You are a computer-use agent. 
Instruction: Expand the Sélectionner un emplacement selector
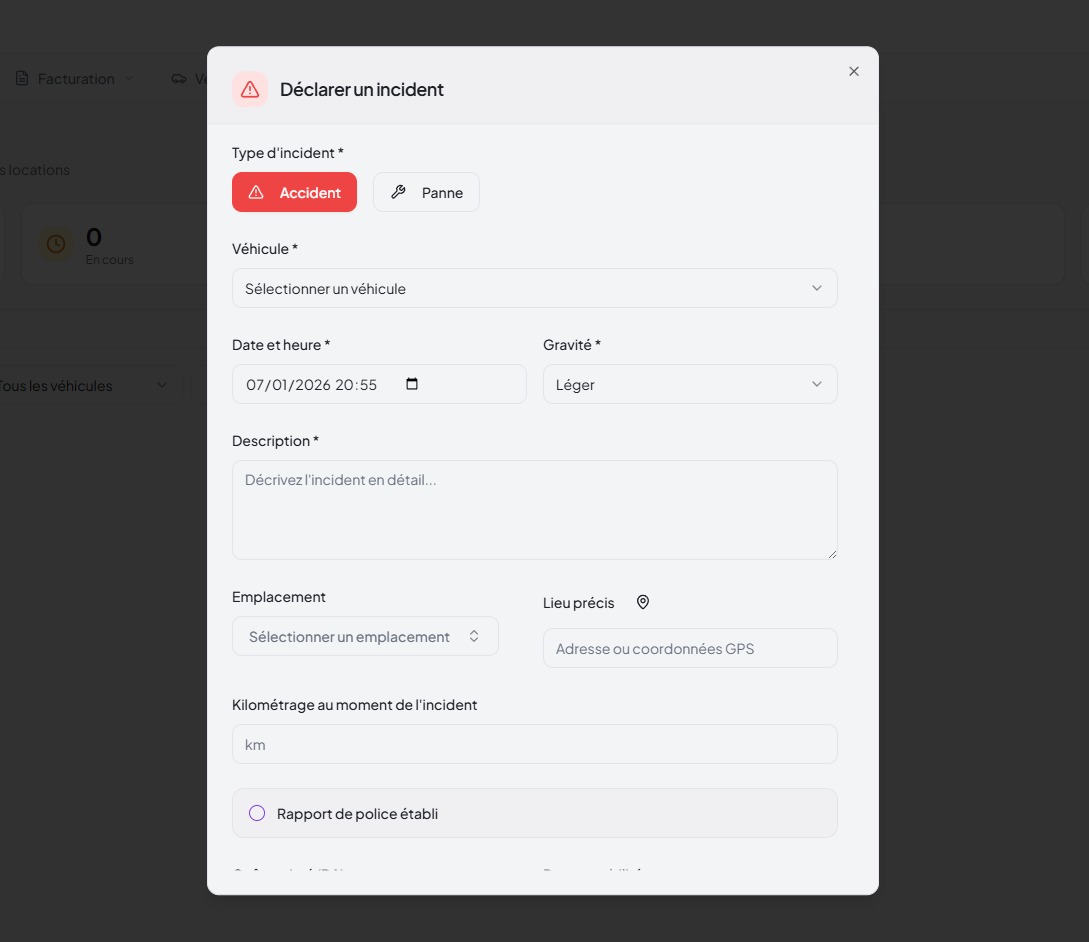(x=365, y=636)
